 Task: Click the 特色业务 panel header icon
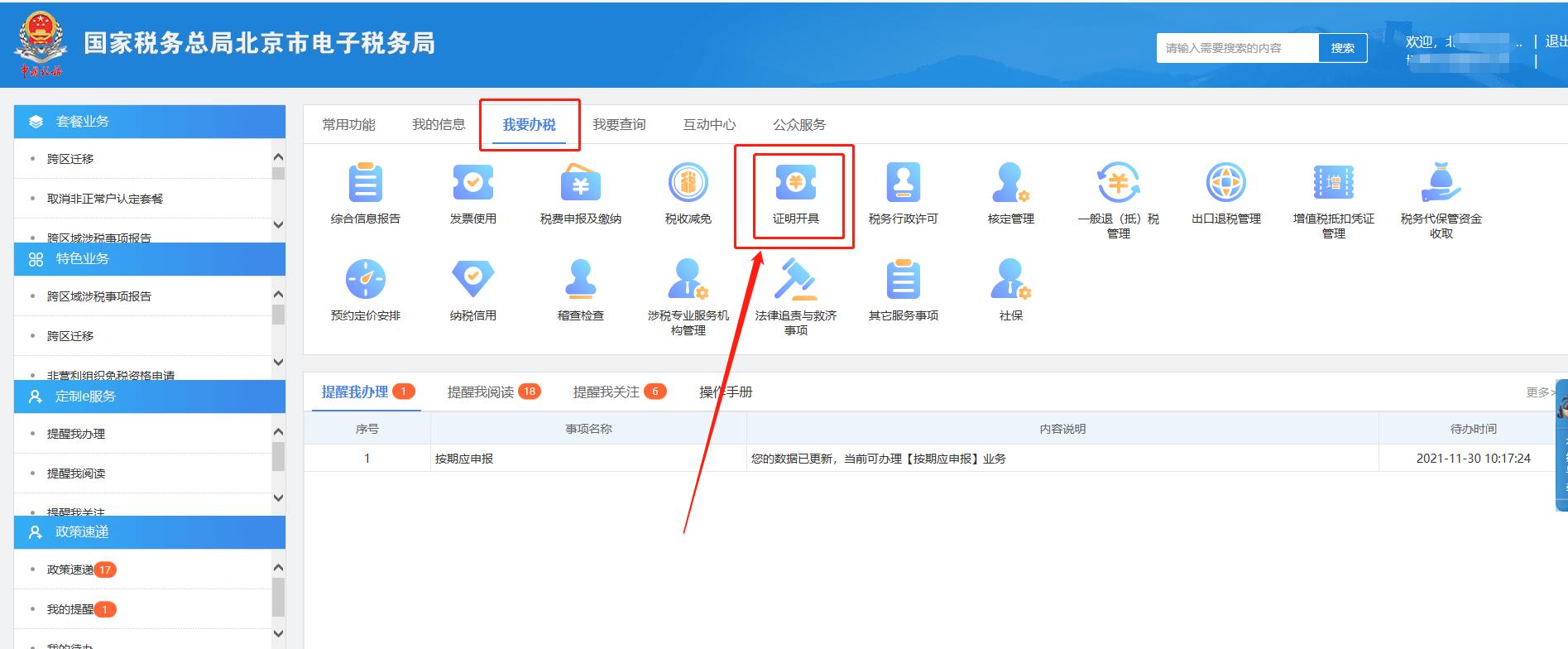(x=36, y=259)
